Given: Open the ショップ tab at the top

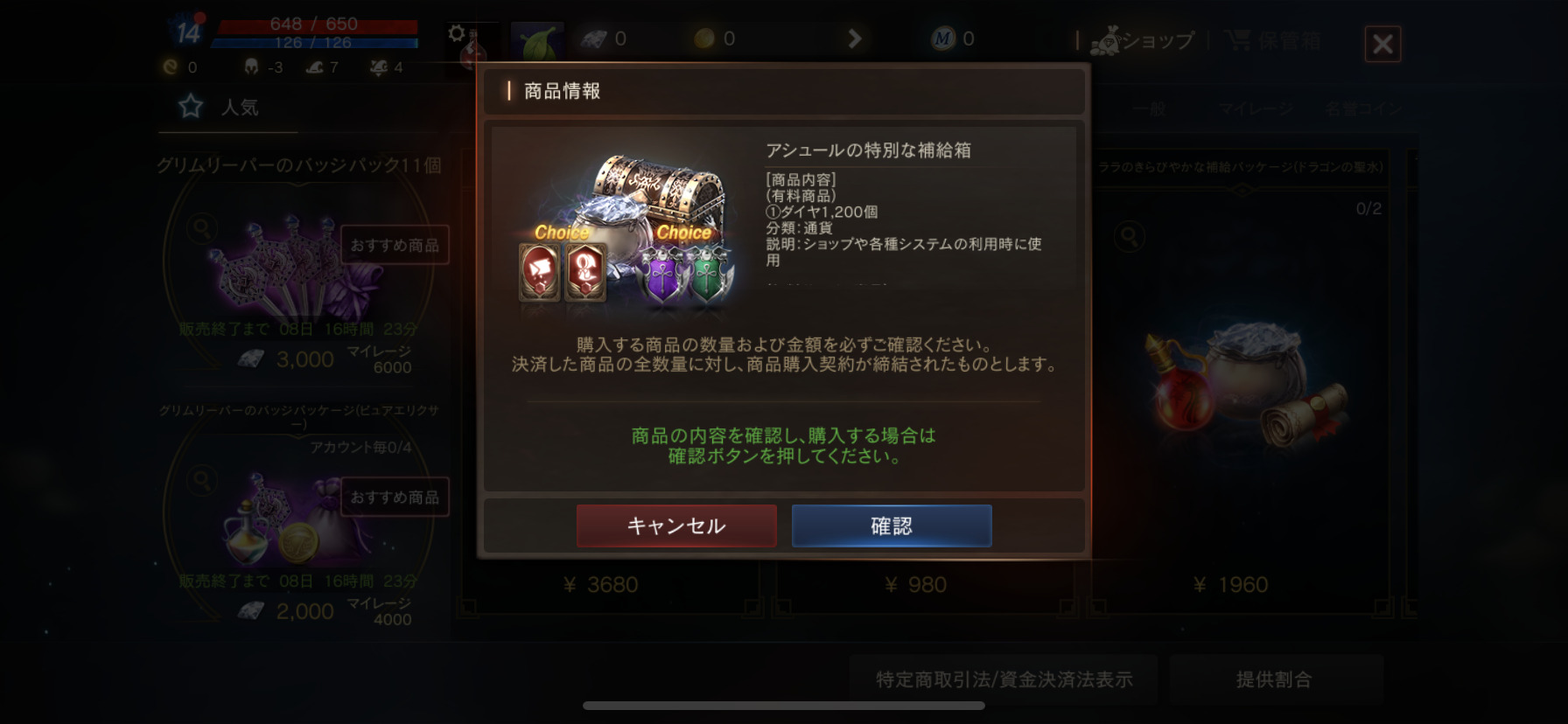Looking at the screenshot, I should tap(1142, 40).
